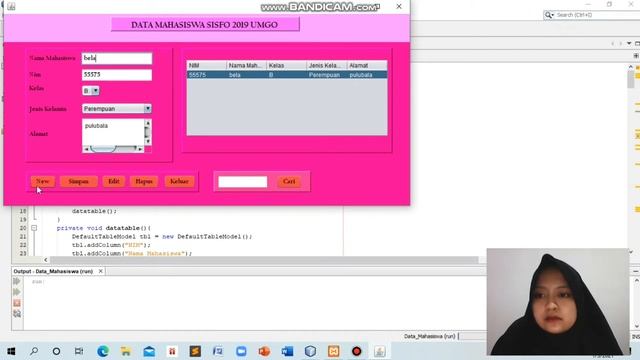Viewport: 640px width, 360px height.
Task: Focus the Nama Mahasiswa text field
Action: (x=117, y=58)
